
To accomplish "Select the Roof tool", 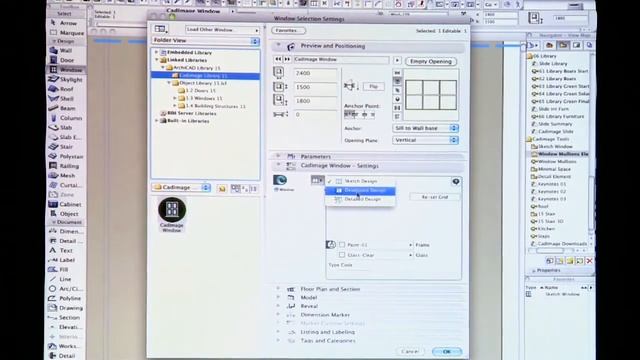I will click(x=61, y=89).
